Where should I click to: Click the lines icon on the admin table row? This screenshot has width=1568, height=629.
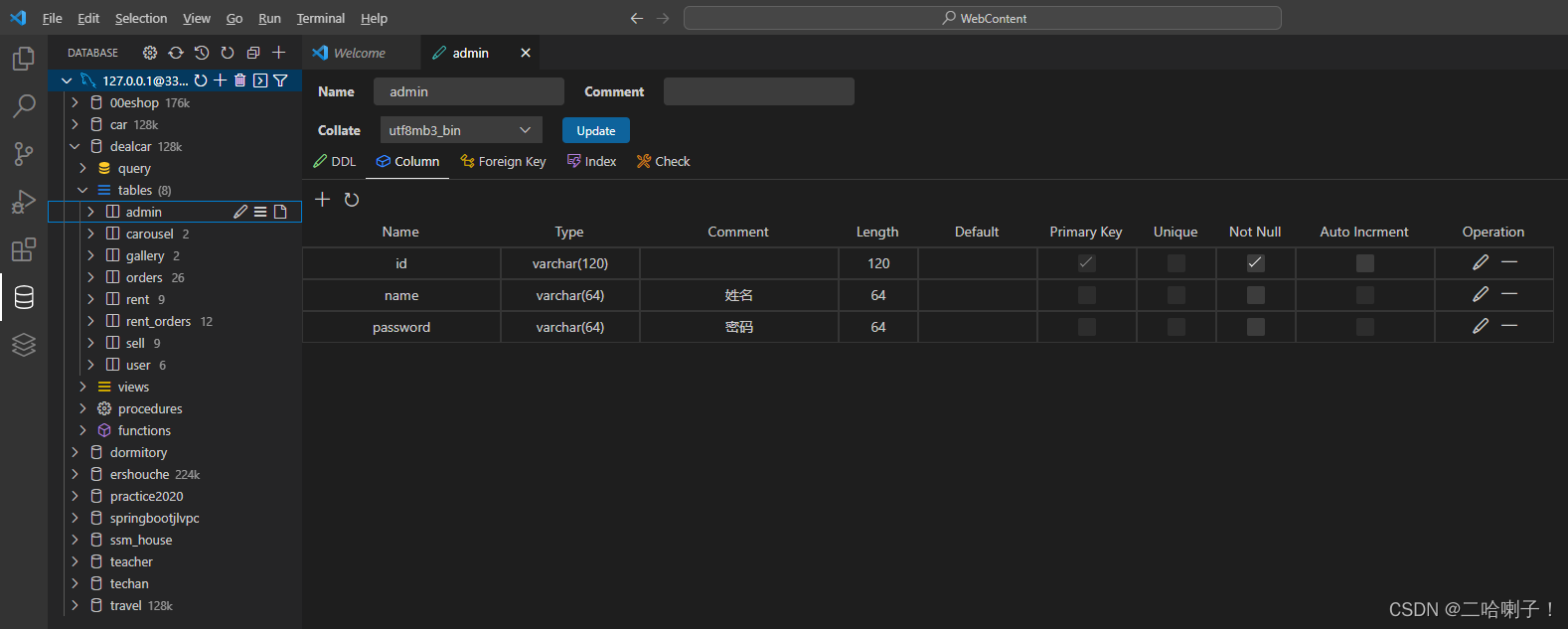point(260,212)
